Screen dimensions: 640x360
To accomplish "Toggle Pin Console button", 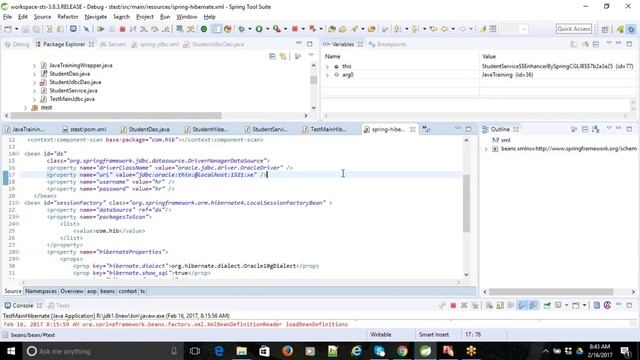I will click(547, 305).
